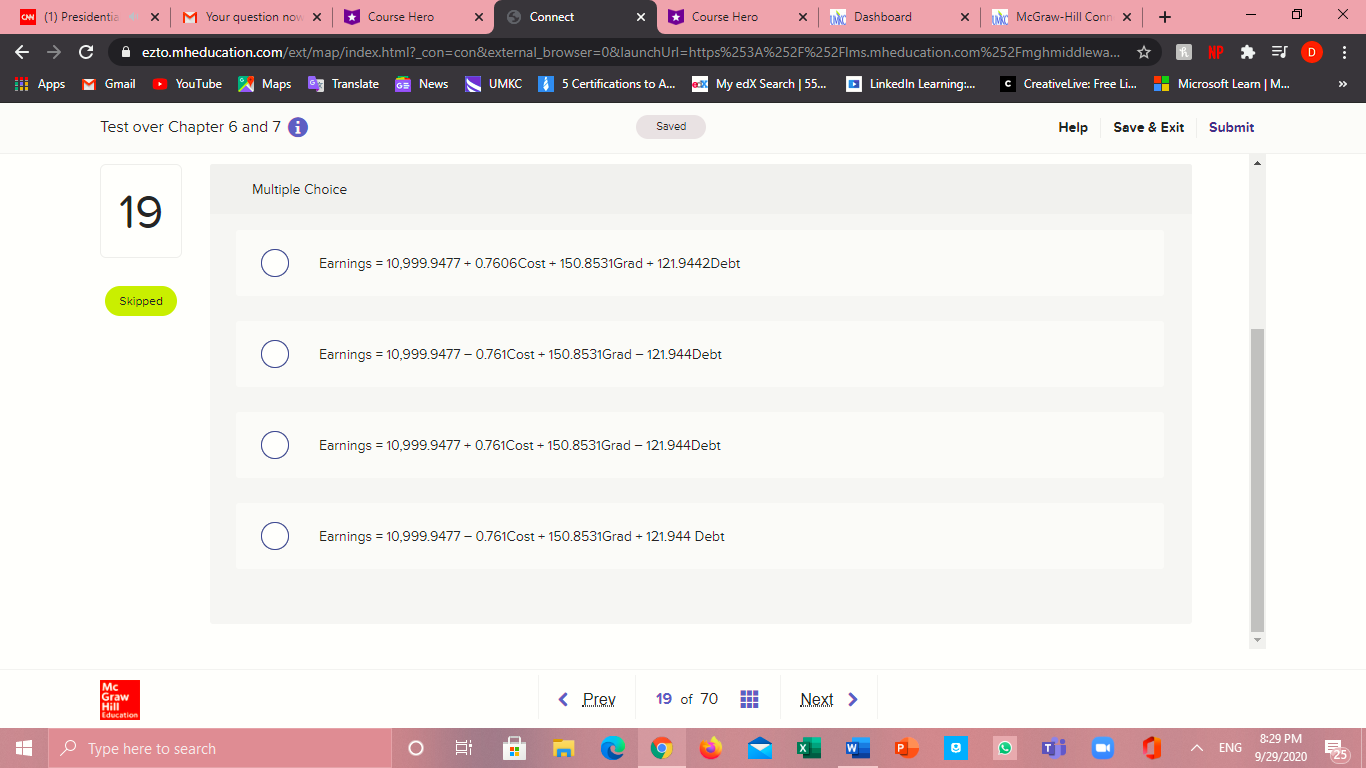Viewport: 1366px width, 768px height.
Task: Switch to the Gmail 'Your question' tab
Action: (250, 17)
